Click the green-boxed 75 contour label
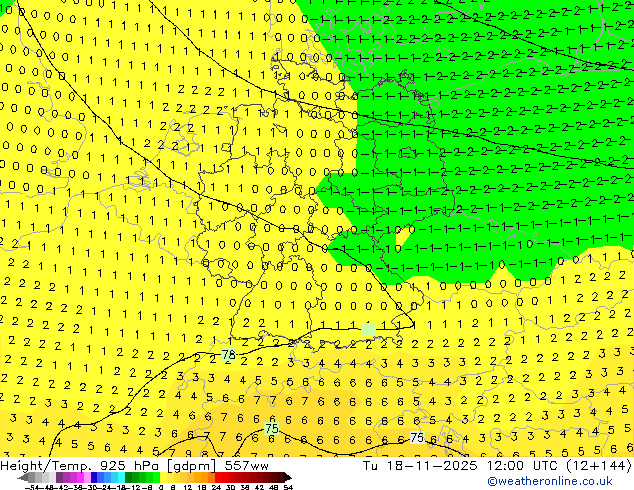Viewport: 634px width, 490px height. [x=271, y=429]
